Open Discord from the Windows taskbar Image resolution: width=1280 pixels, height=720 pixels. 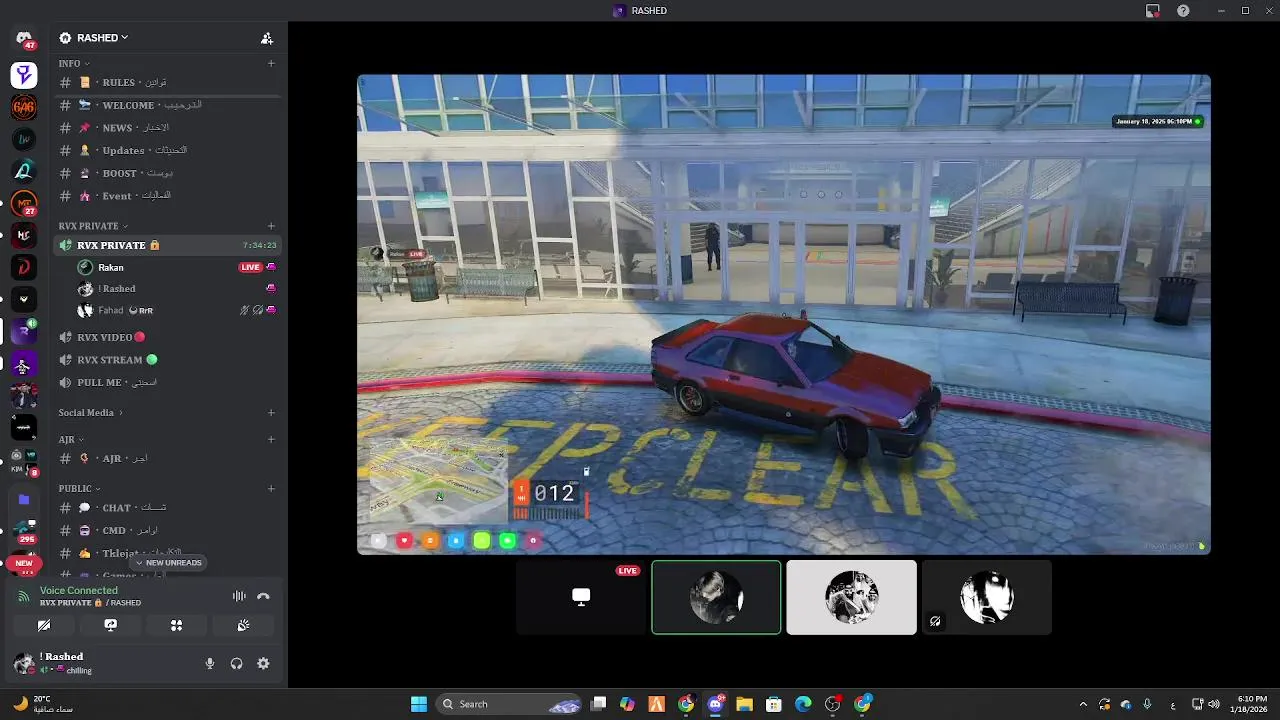pyautogui.click(x=715, y=704)
